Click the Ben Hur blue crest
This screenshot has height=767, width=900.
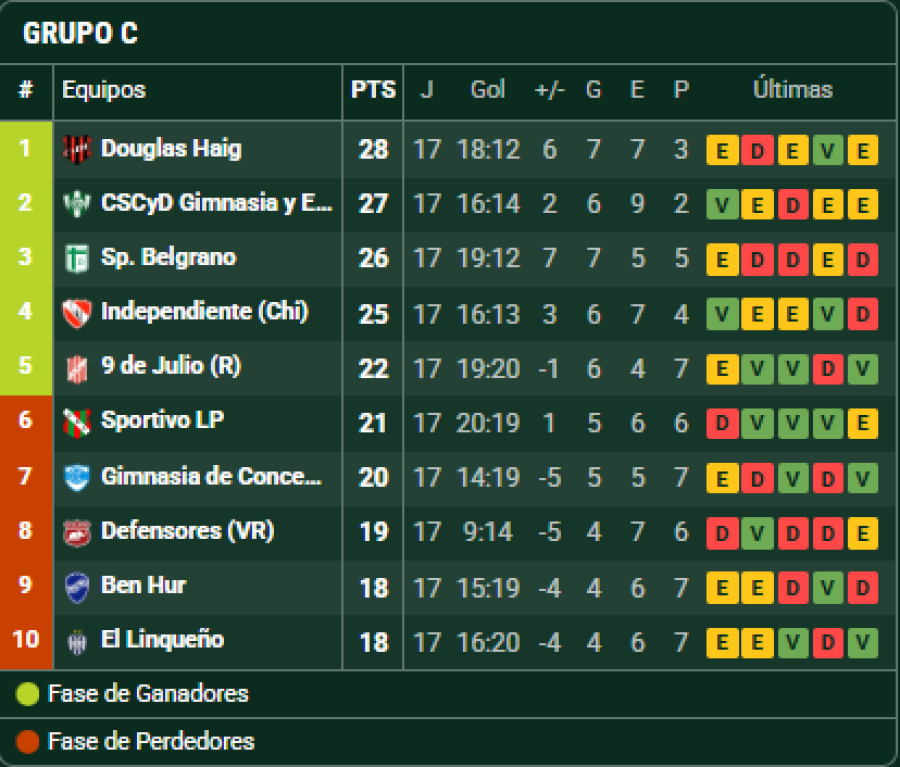pyautogui.click(x=76, y=585)
